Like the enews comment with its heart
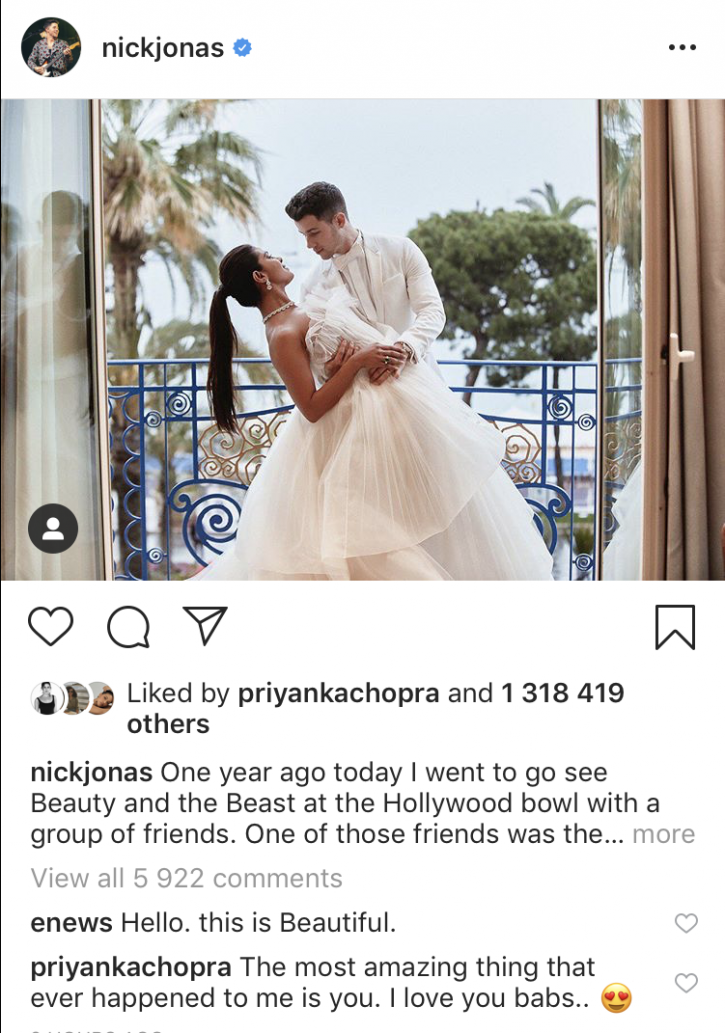Screen dimensions: 725x1033 pyautogui.click(x=686, y=923)
